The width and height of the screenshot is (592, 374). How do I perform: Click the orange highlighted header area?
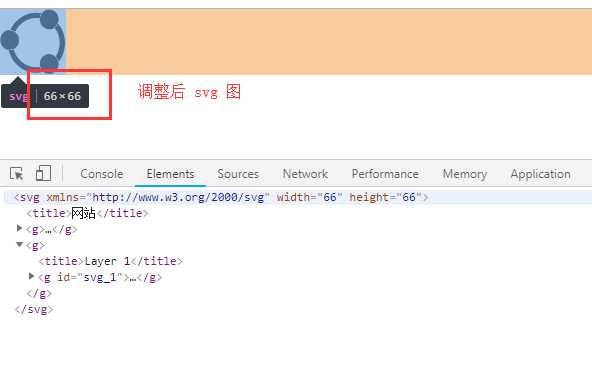point(329,42)
